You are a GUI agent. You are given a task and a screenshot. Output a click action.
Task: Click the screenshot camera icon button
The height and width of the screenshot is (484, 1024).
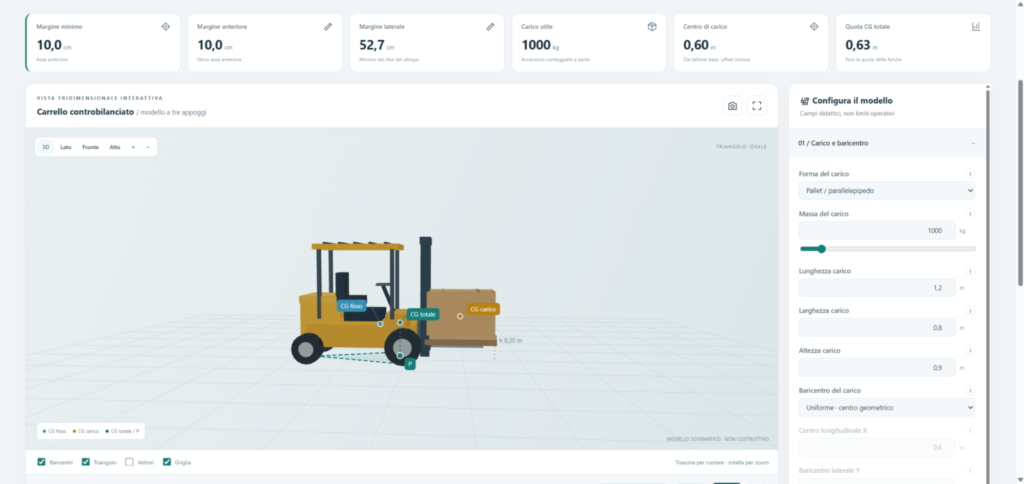732,106
